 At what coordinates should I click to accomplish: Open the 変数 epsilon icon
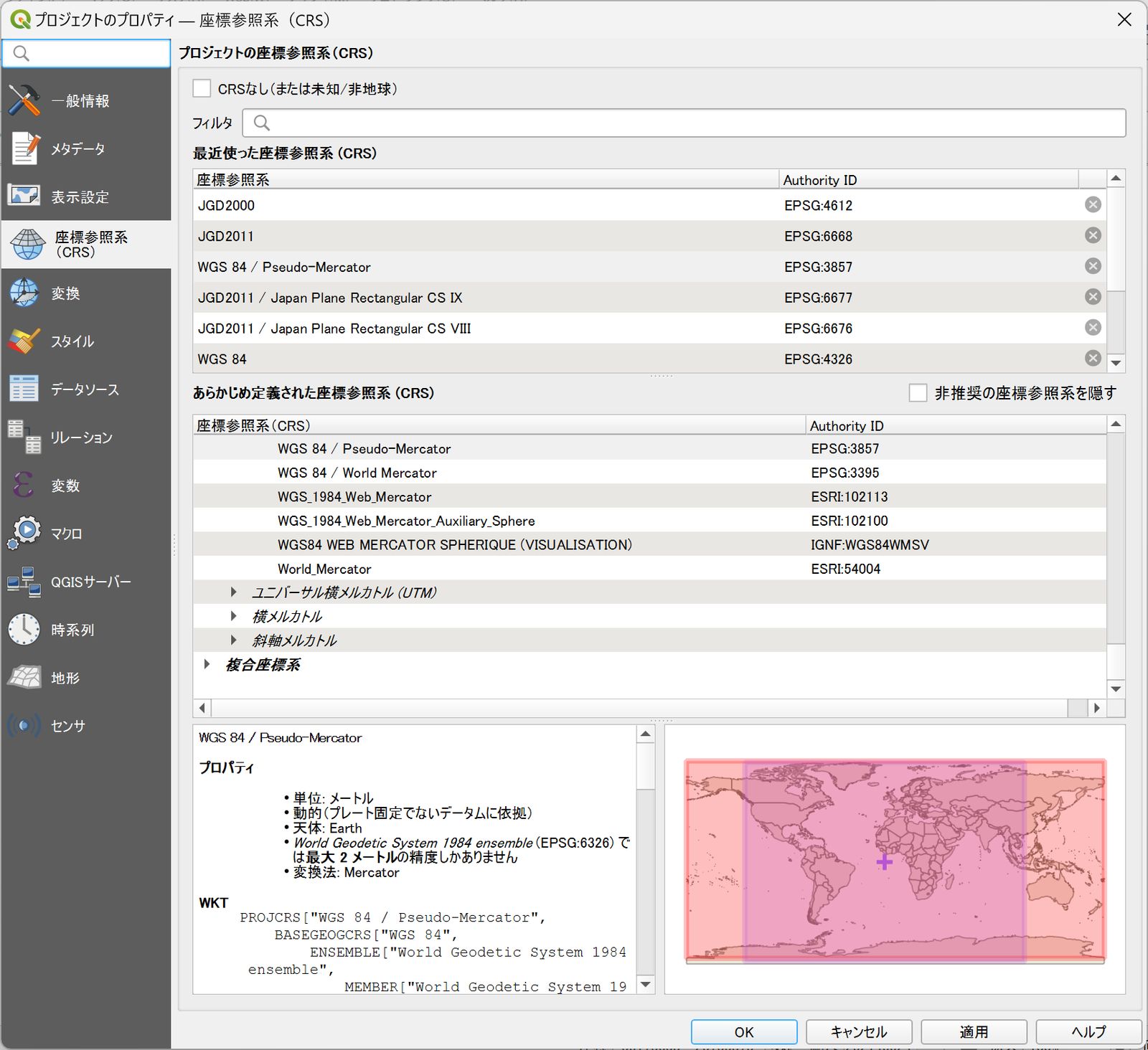pyautogui.click(x=23, y=486)
